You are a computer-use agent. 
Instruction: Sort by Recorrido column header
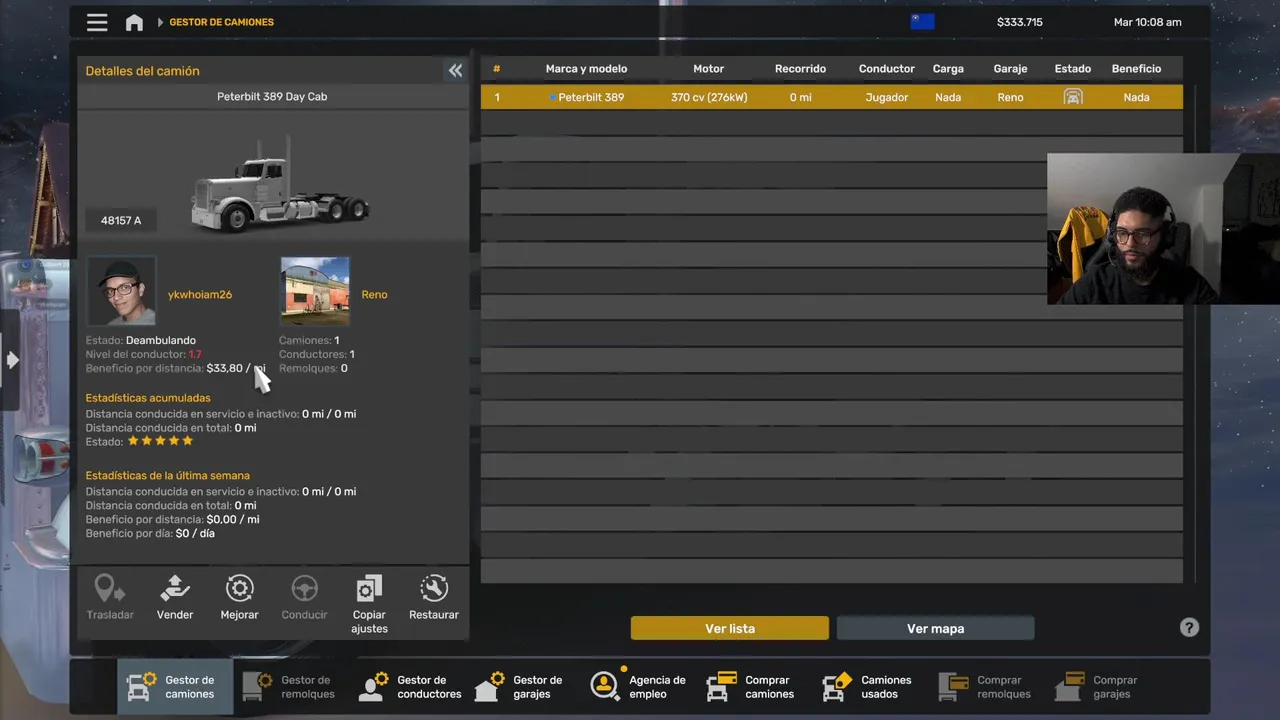pos(800,69)
